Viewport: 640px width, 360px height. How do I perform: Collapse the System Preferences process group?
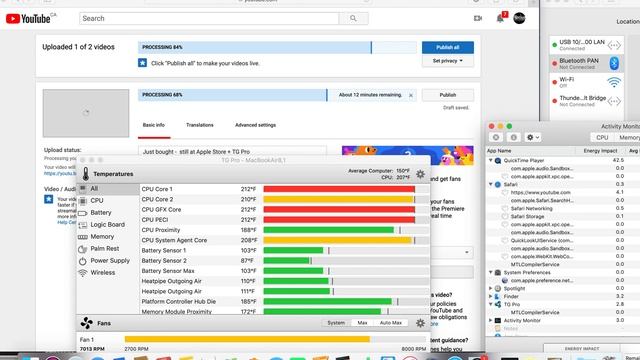point(491,272)
